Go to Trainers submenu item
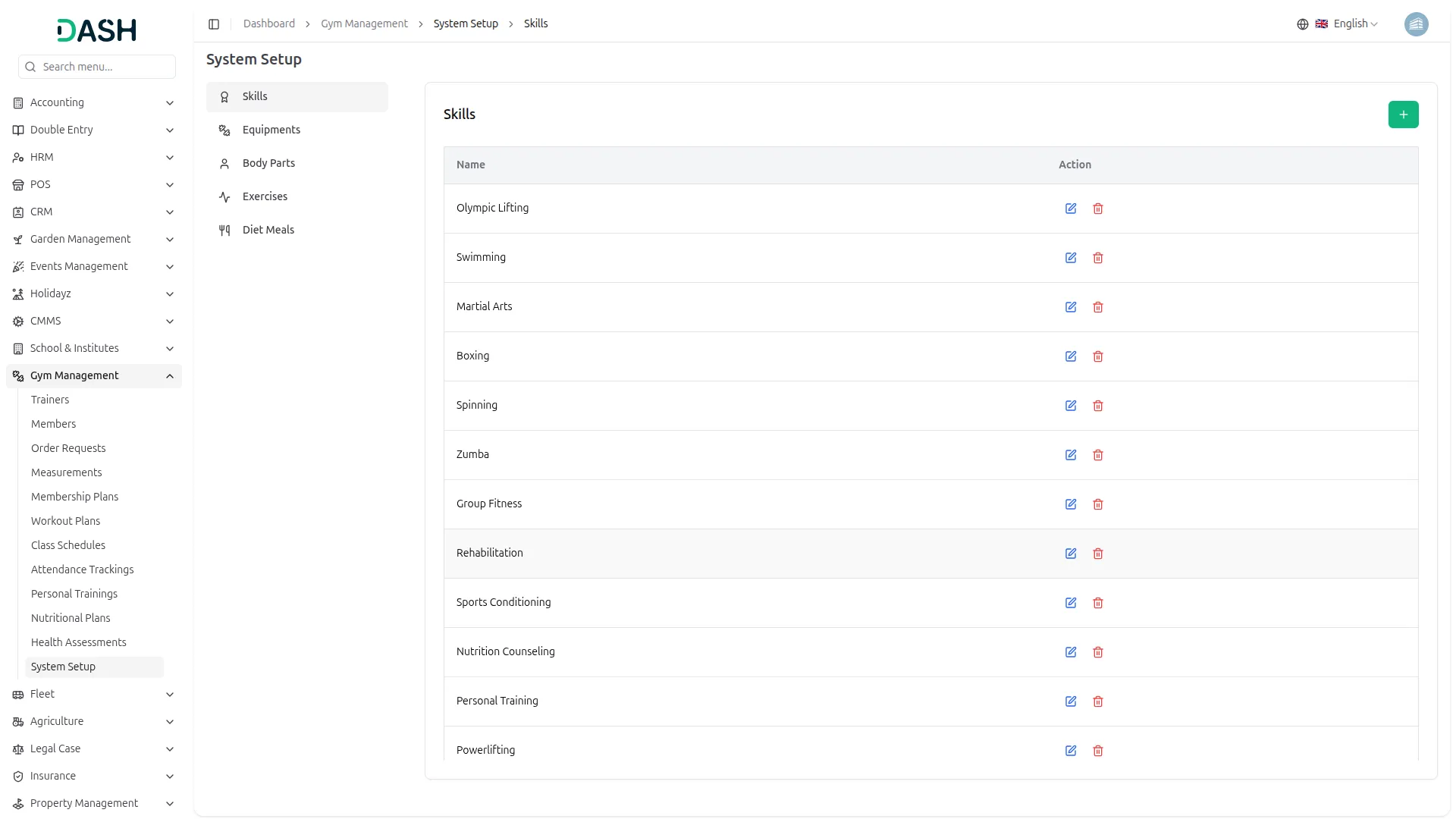The width and height of the screenshot is (1456, 819). click(x=50, y=400)
